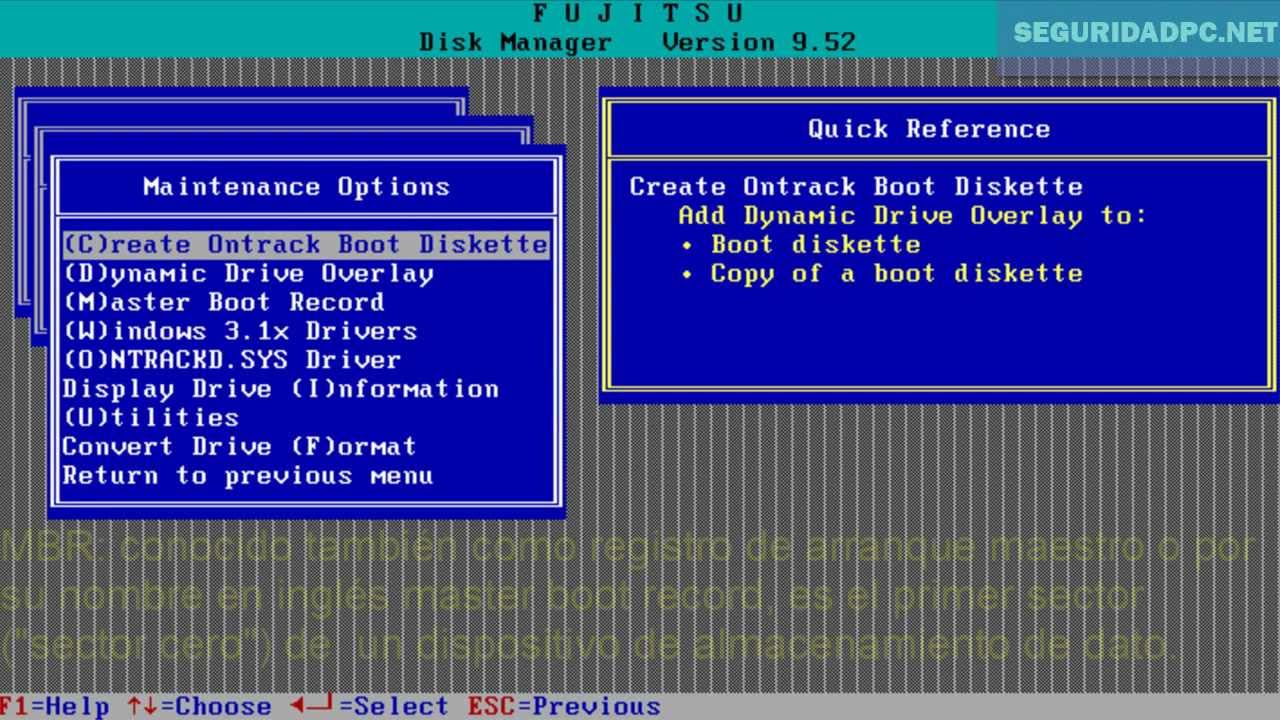Select the (U)tilities menu entry
The width and height of the screenshot is (1280, 720).
click(151, 418)
